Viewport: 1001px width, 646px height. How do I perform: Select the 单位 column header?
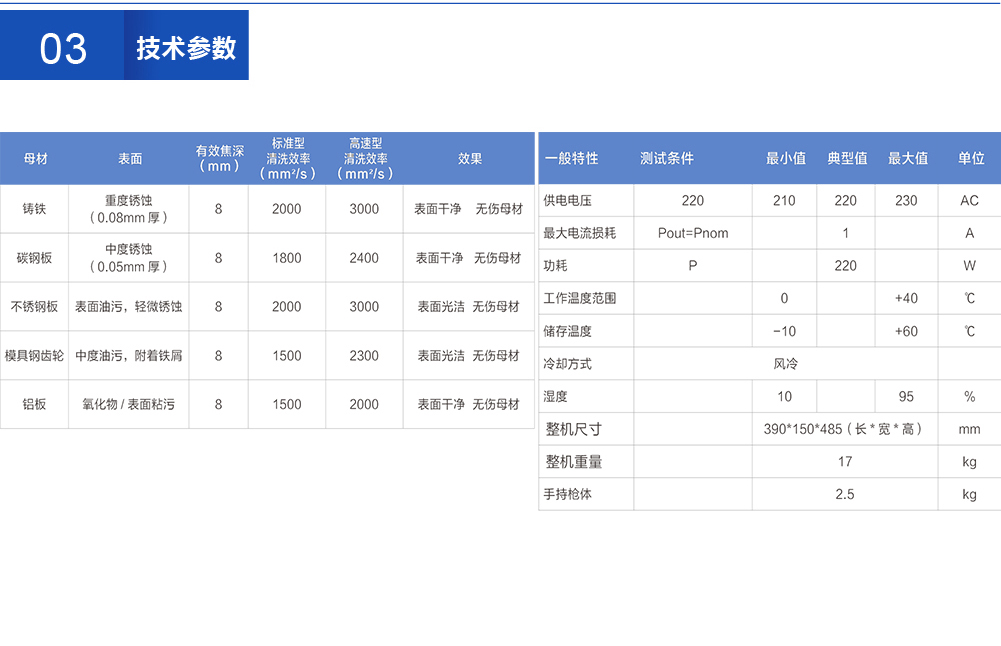coord(971,158)
